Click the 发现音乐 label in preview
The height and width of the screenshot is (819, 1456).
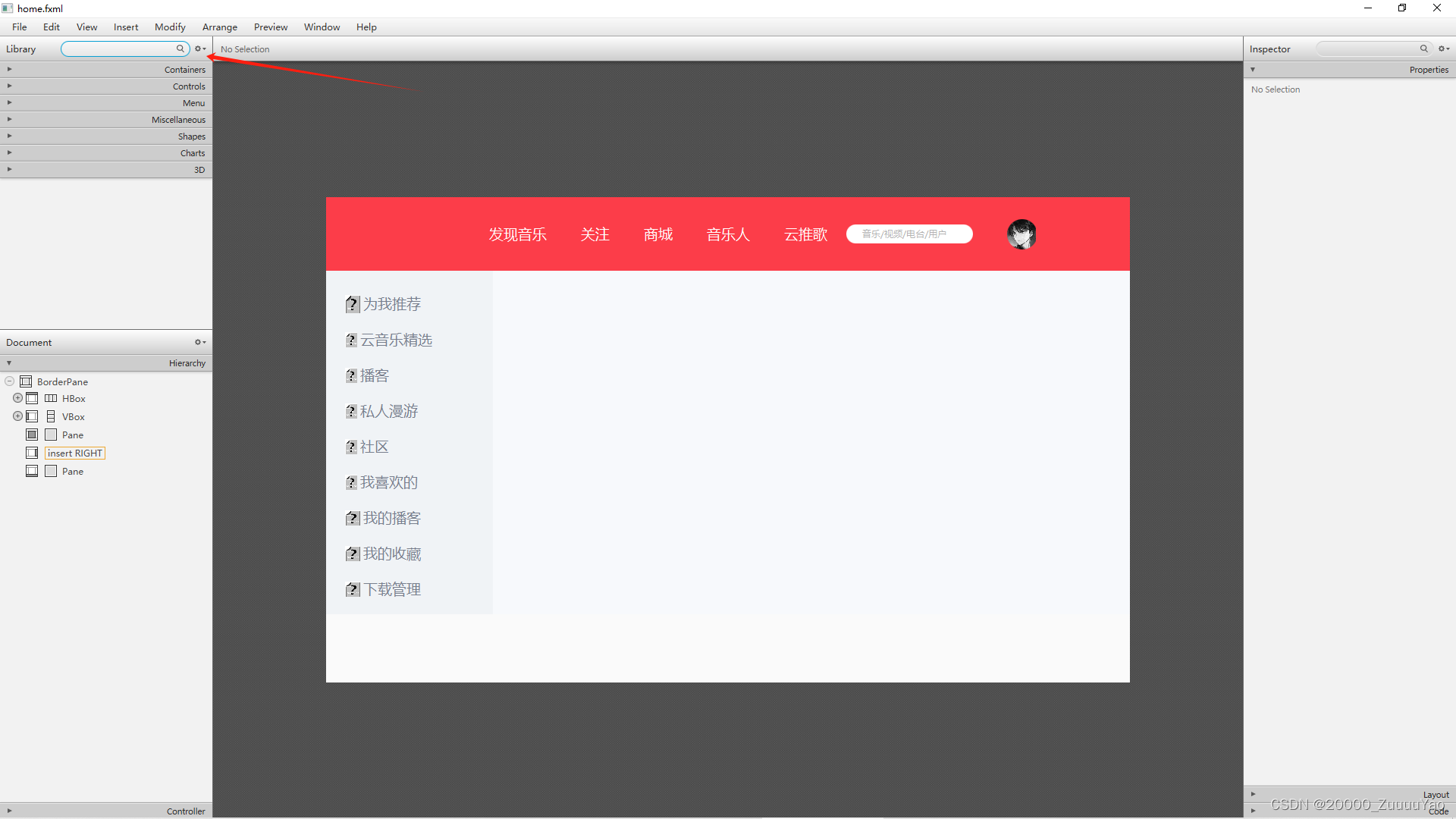coord(517,234)
